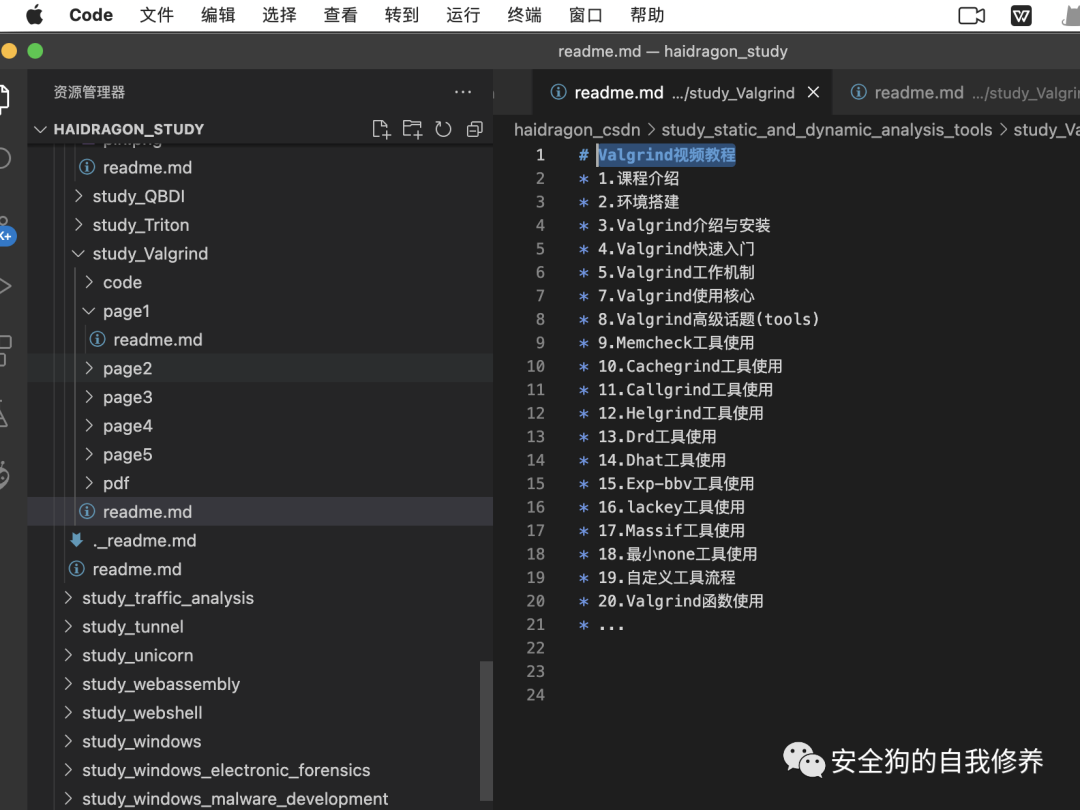Expand the study_windows folder
This screenshot has width=1080, height=810.
pos(68,741)
